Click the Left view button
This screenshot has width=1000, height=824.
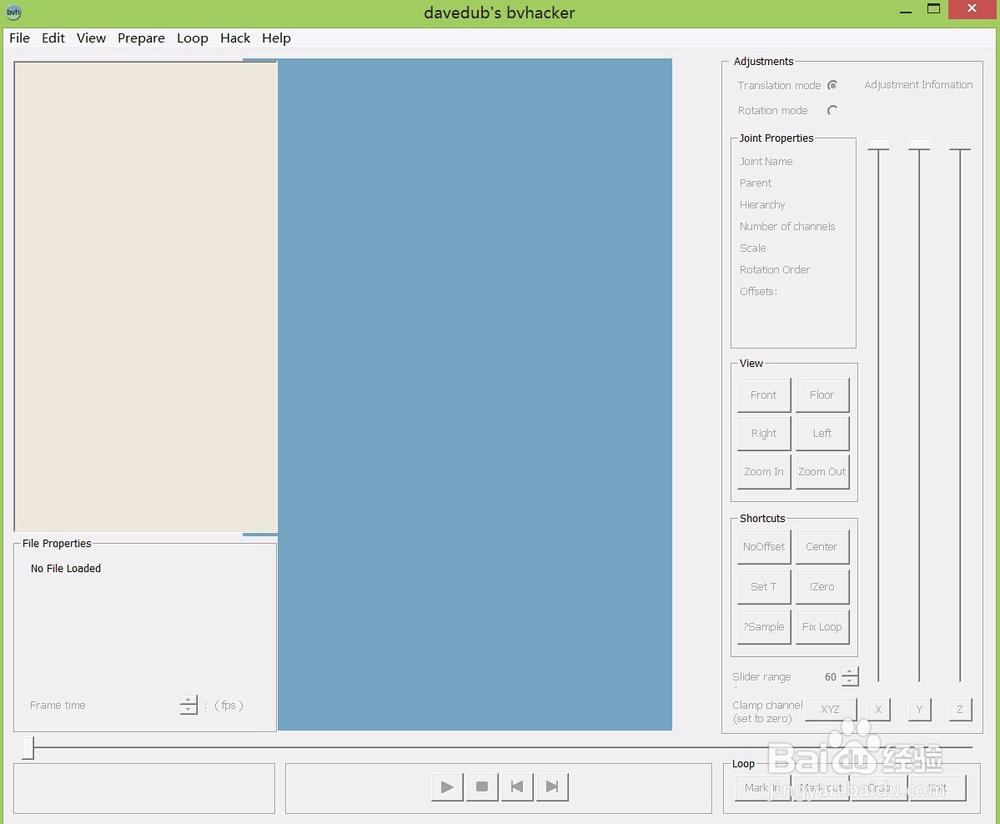click(x=822, y=434)
